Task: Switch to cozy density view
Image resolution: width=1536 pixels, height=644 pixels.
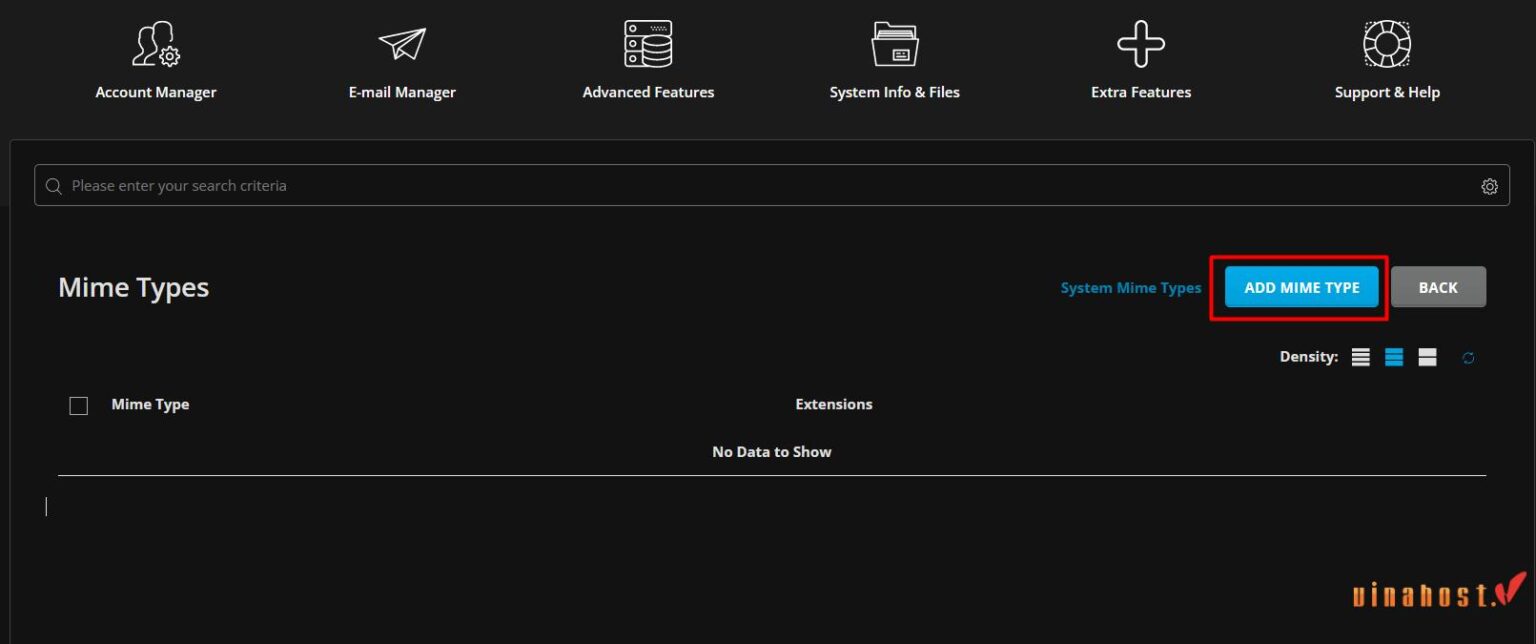Action: tap(1393, 357)
